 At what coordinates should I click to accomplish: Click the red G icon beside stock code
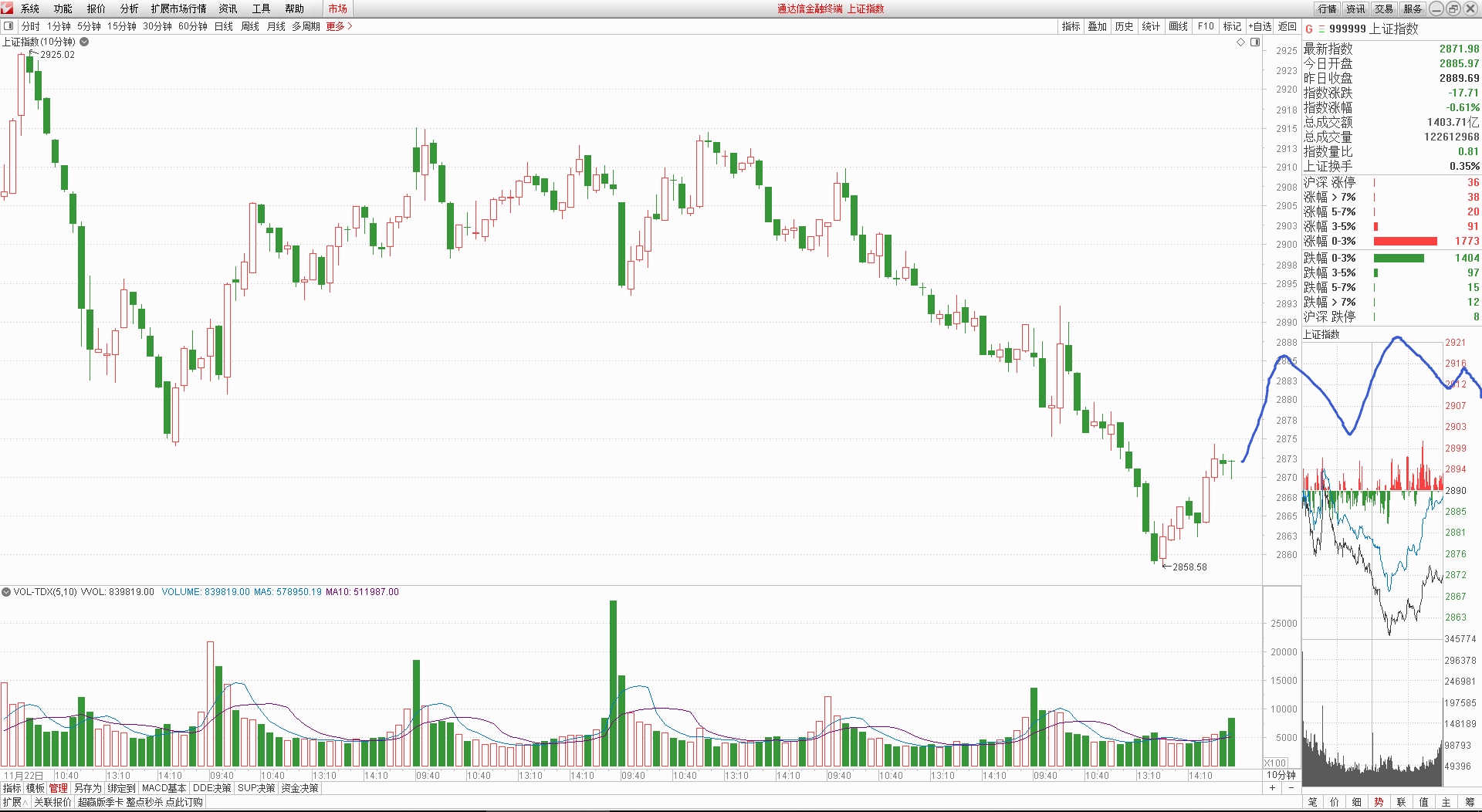click(x=1309, y=29)
